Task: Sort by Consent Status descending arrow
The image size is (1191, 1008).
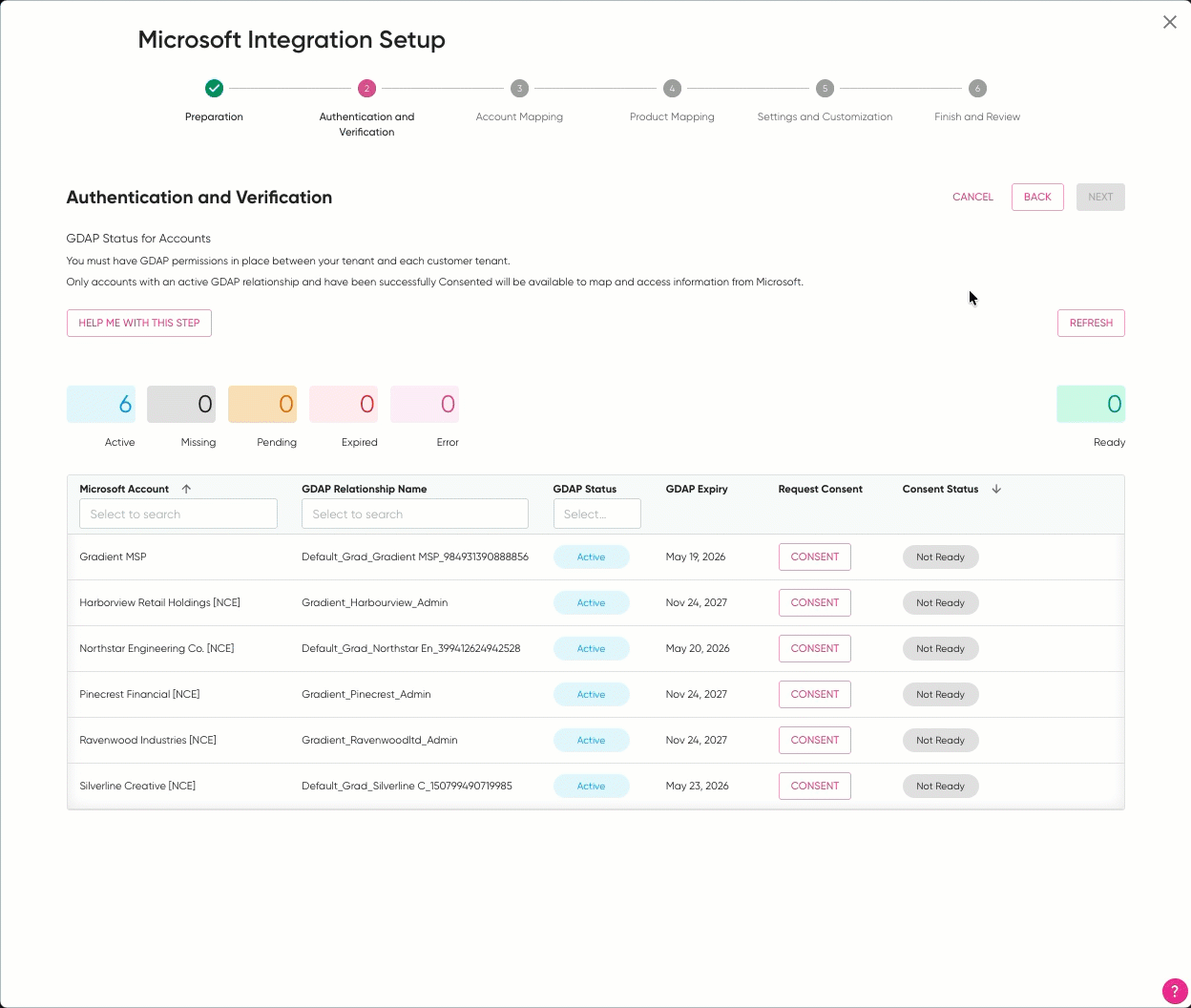Action: (x=996, y=489)
